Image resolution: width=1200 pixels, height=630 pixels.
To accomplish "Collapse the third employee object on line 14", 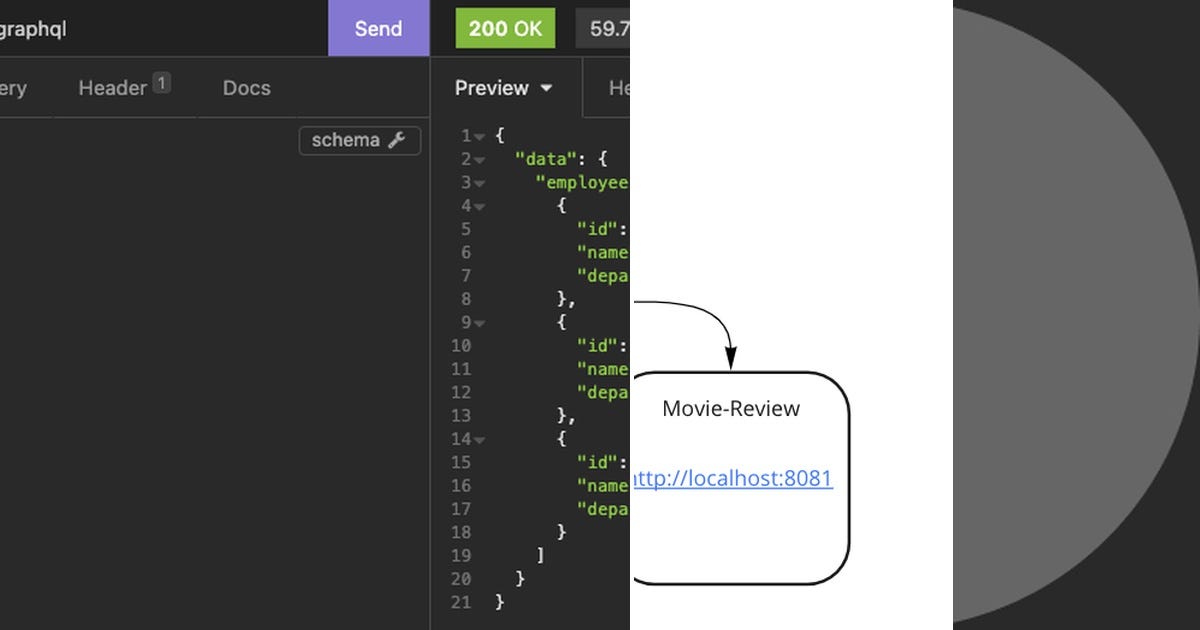I will pos(479,439).
